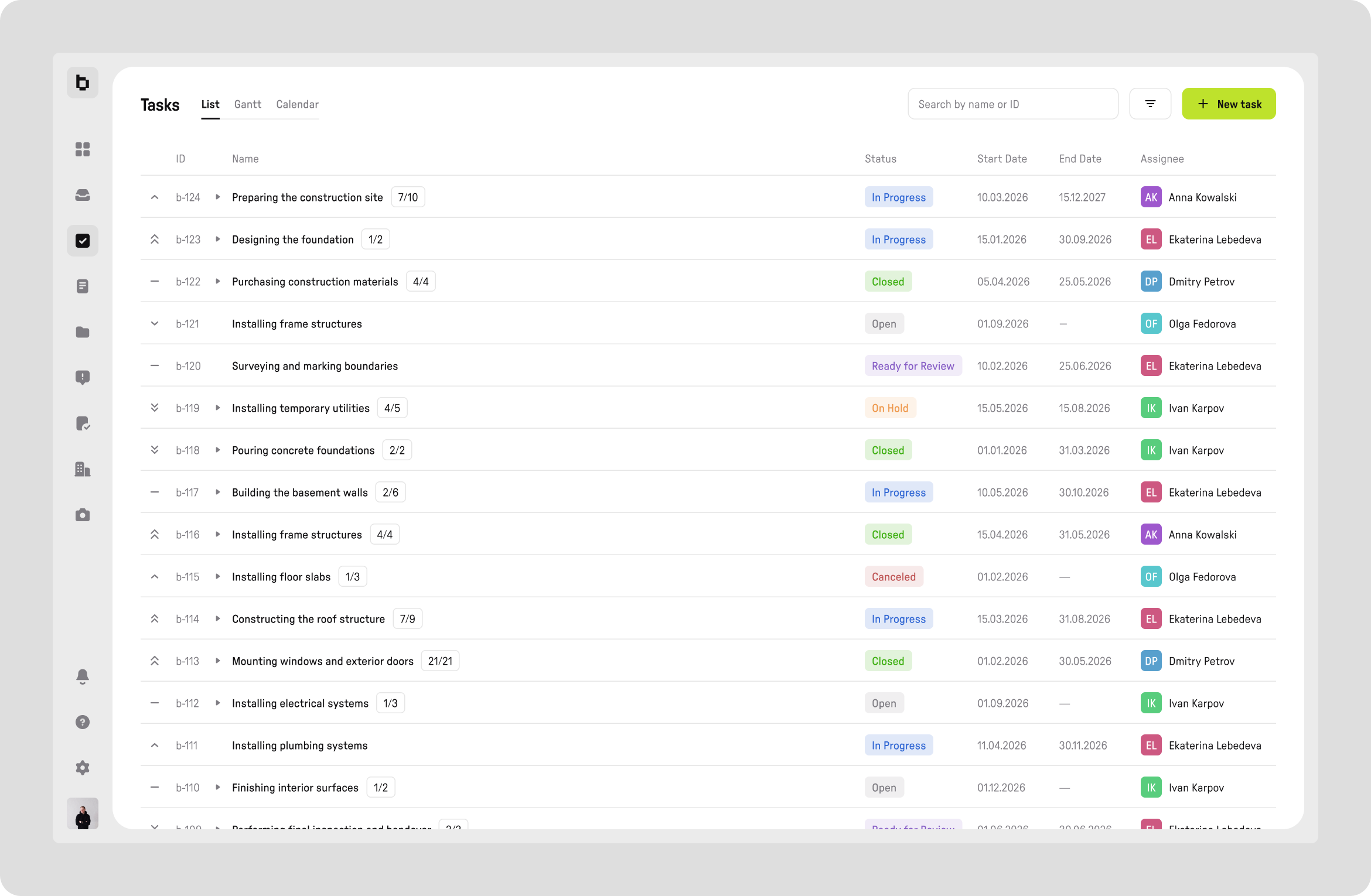This screenshot has height=896, width=1371.
Task: Click the app logo at sidebar top
Action: point(83,83)
